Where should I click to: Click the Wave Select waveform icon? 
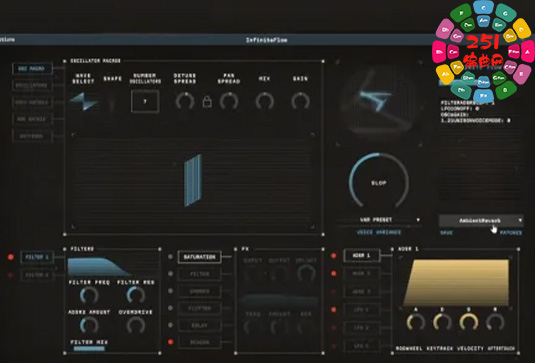click(84, 101)
